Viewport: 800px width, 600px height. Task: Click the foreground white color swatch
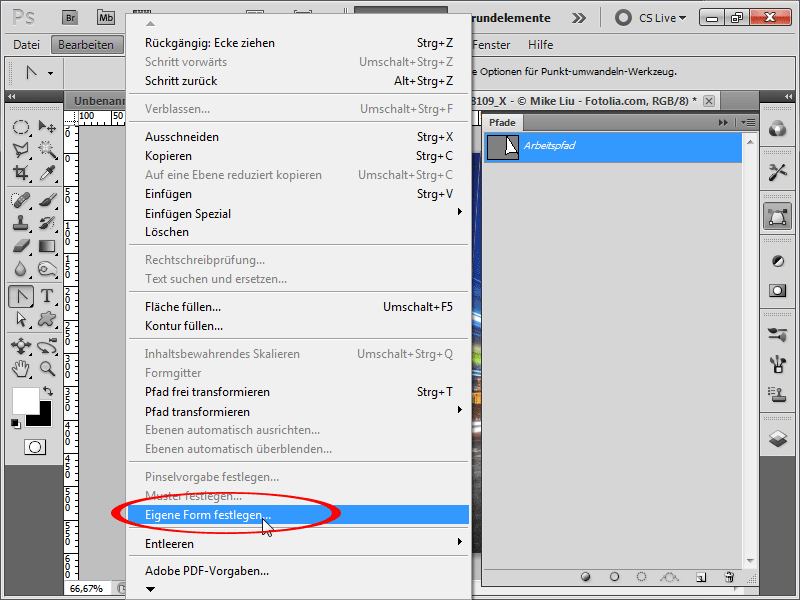[24, 399]
